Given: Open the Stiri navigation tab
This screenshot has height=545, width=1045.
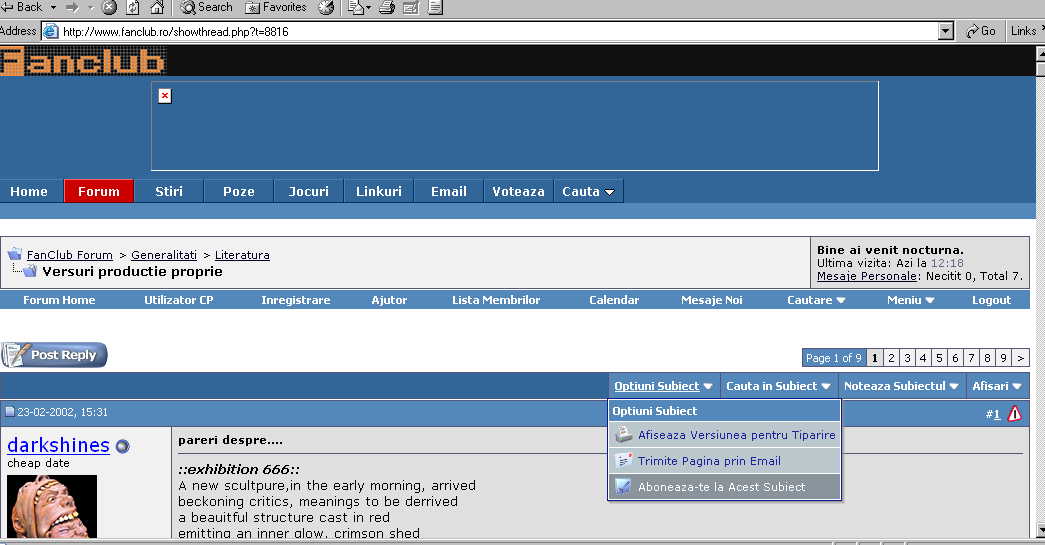Looking at the screenshot, I should (x=169, y=191).
